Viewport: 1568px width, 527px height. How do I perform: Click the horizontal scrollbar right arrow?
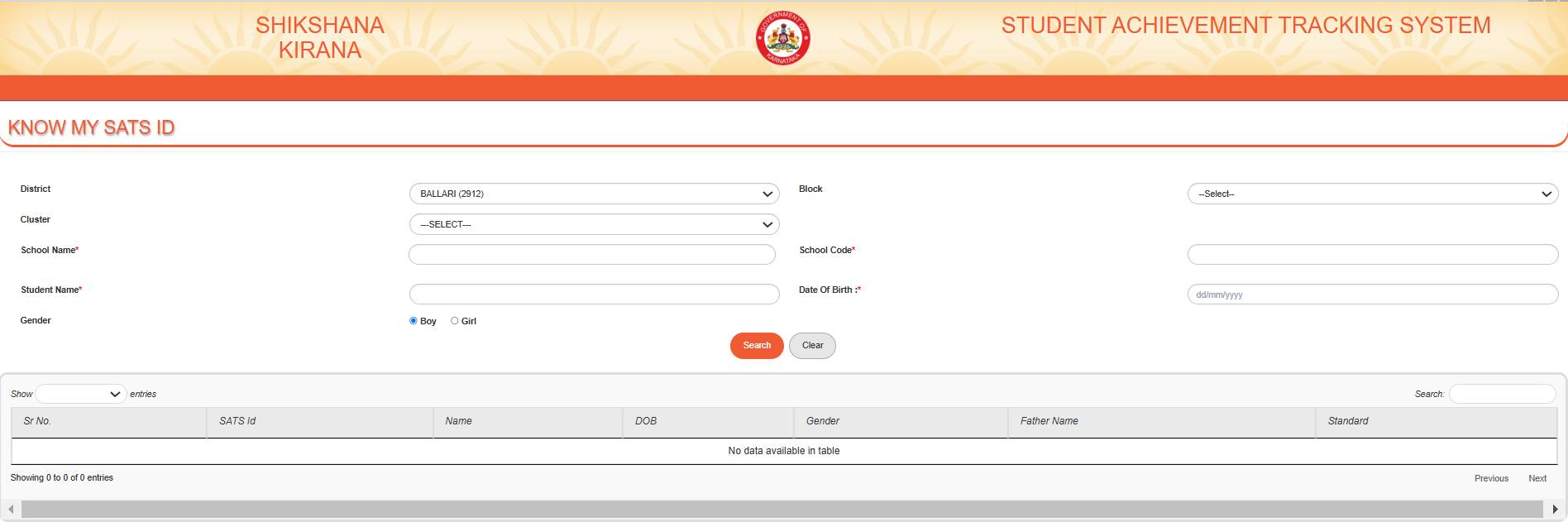[x=1555, y=509]
